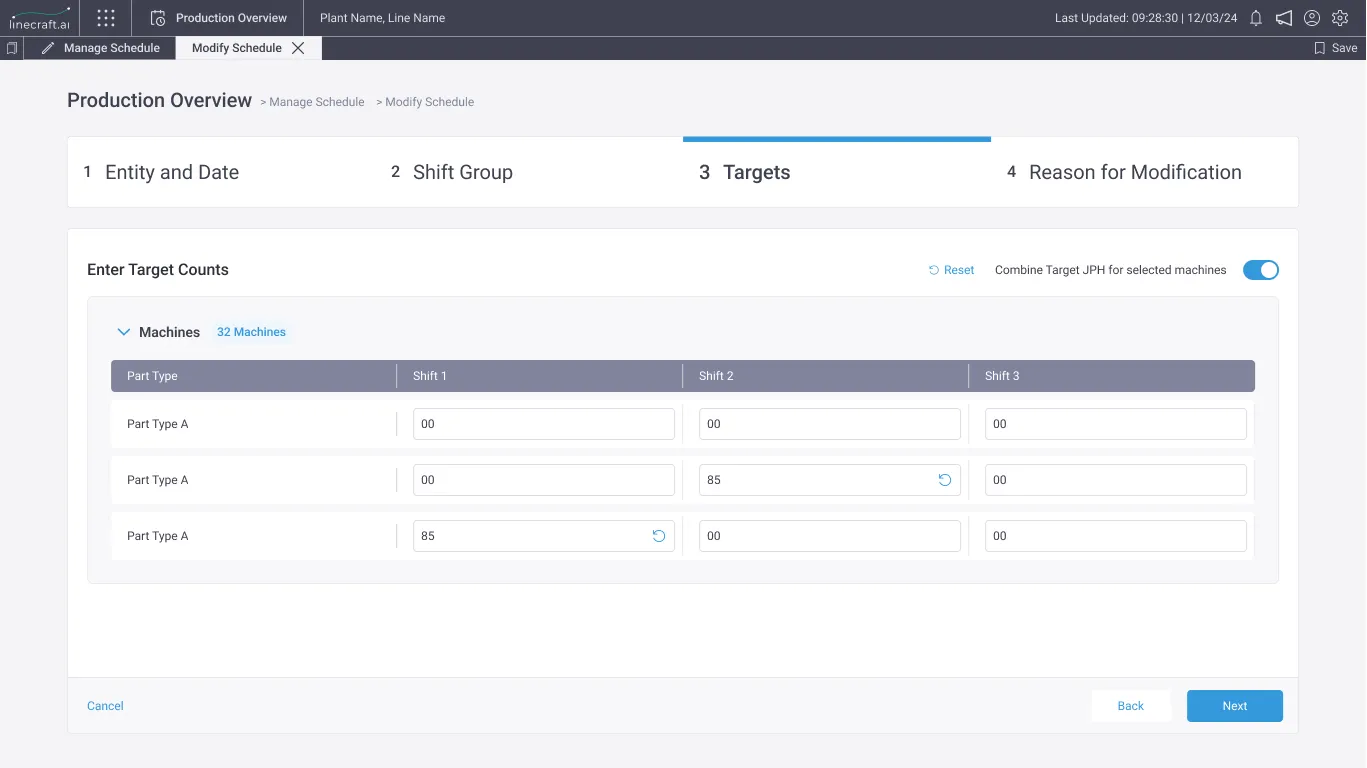Click the Save bookmark icon
Screen dimensions: 1367x768
tap(1319, 48)
